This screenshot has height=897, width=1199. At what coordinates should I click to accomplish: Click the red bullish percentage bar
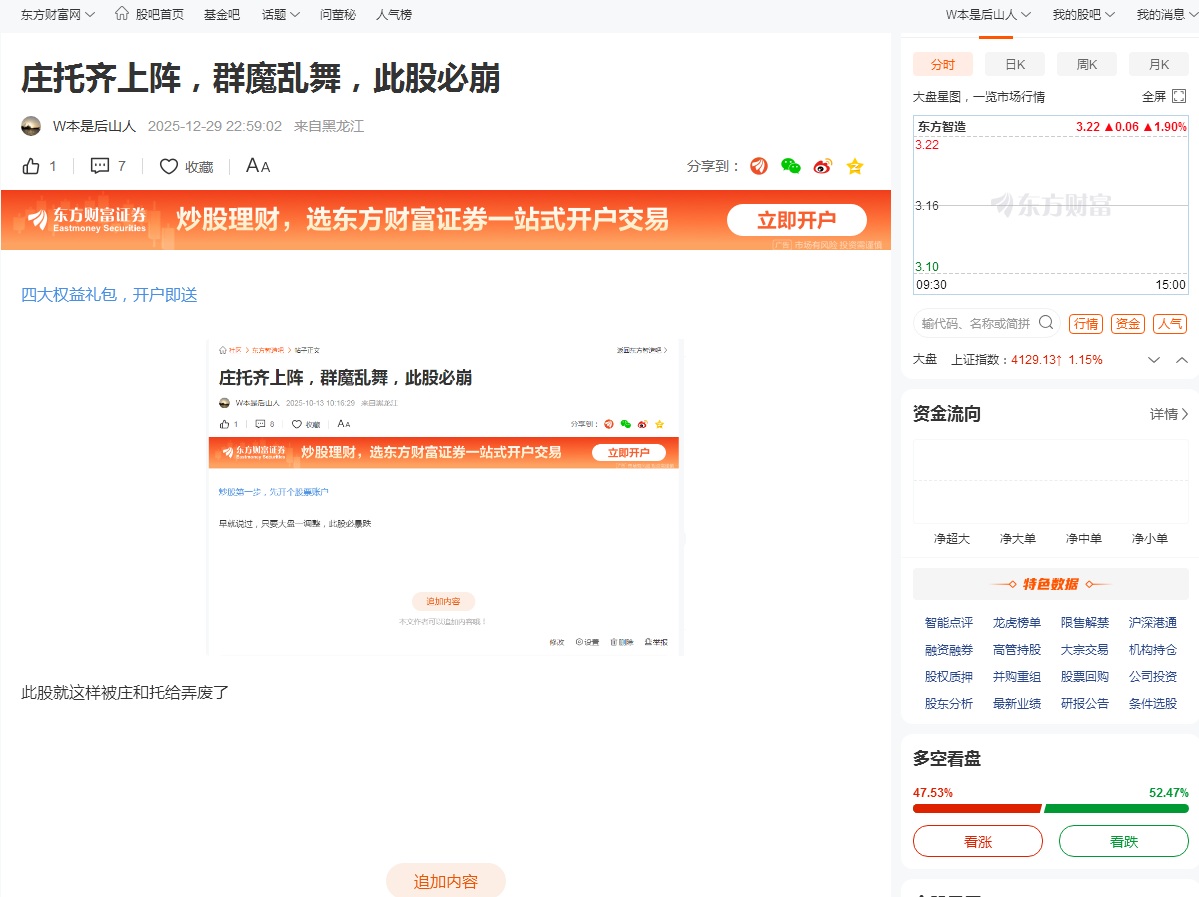click(977, 808)
